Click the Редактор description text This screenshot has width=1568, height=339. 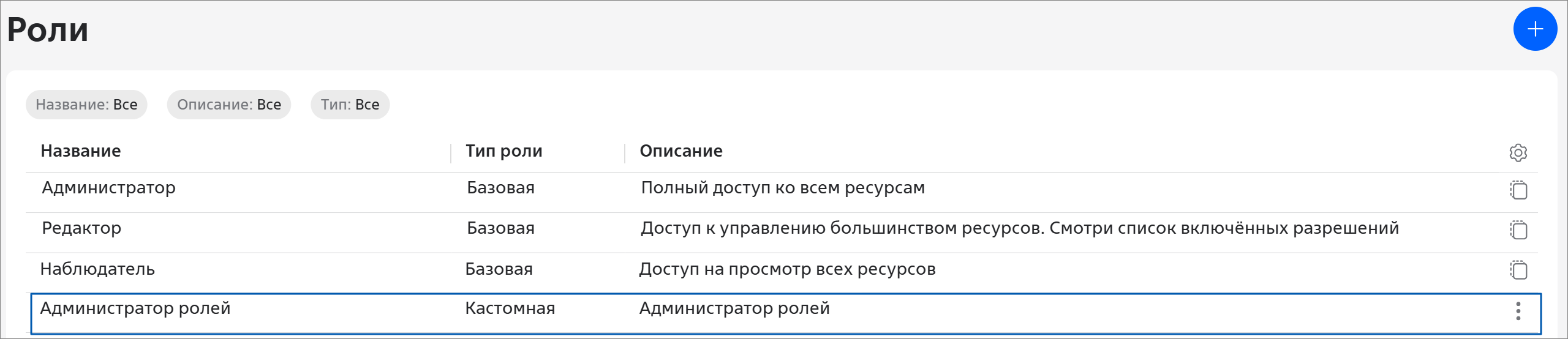tap(1020, 228)
